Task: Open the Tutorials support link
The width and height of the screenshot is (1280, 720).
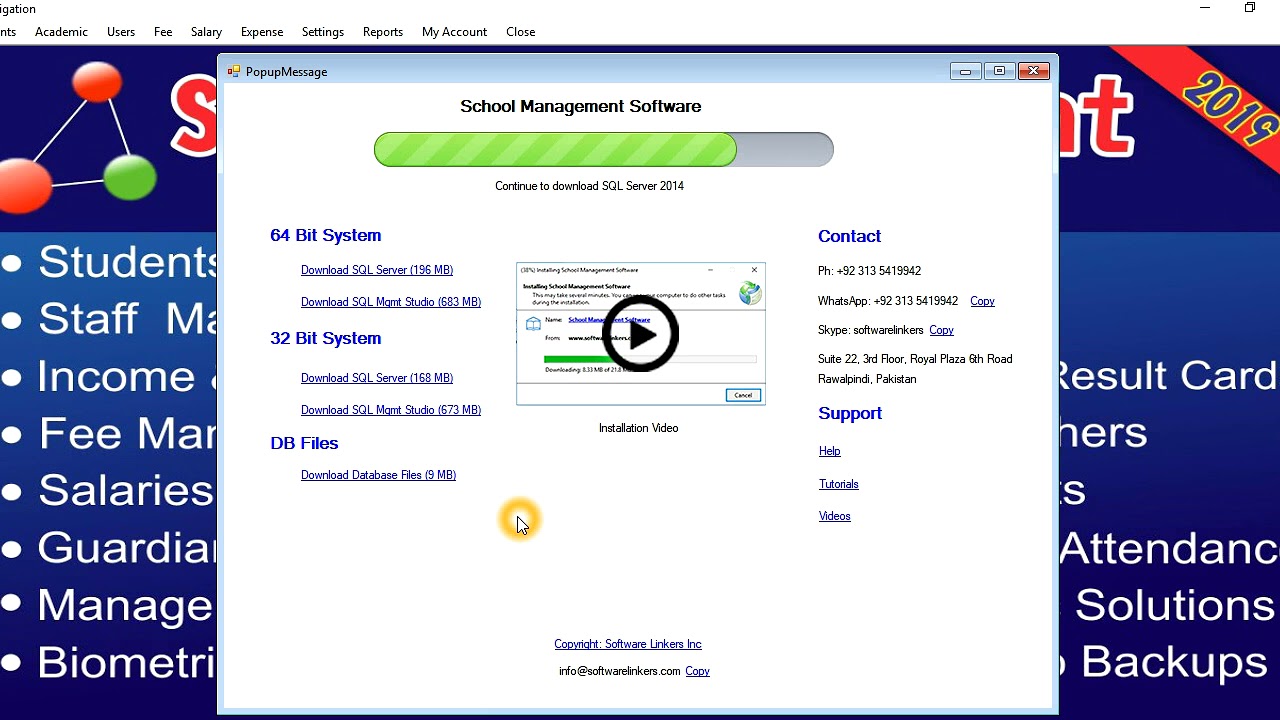Action: (x=839, y=484)
